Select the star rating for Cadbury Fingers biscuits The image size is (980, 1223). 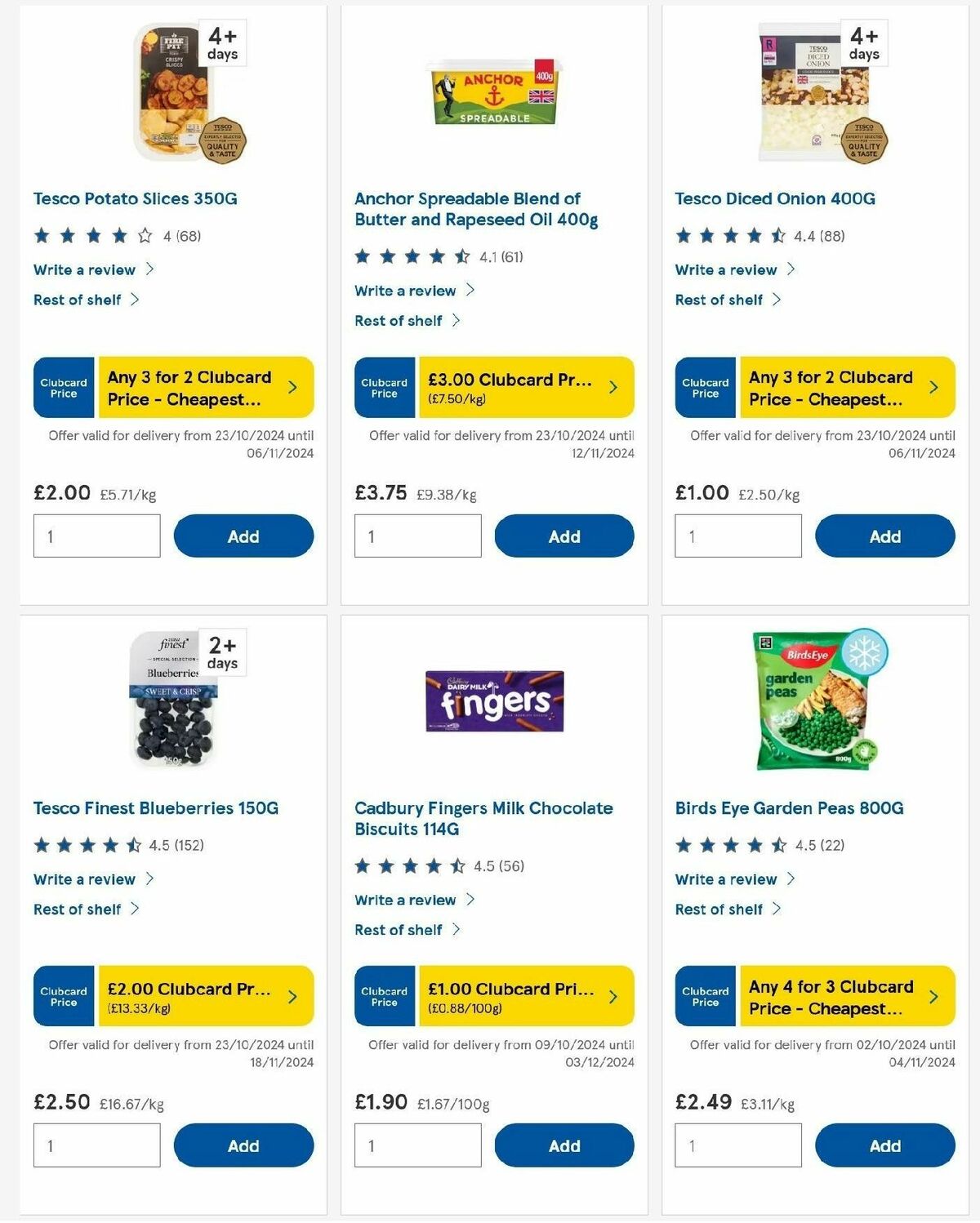[x=406, y=864]
